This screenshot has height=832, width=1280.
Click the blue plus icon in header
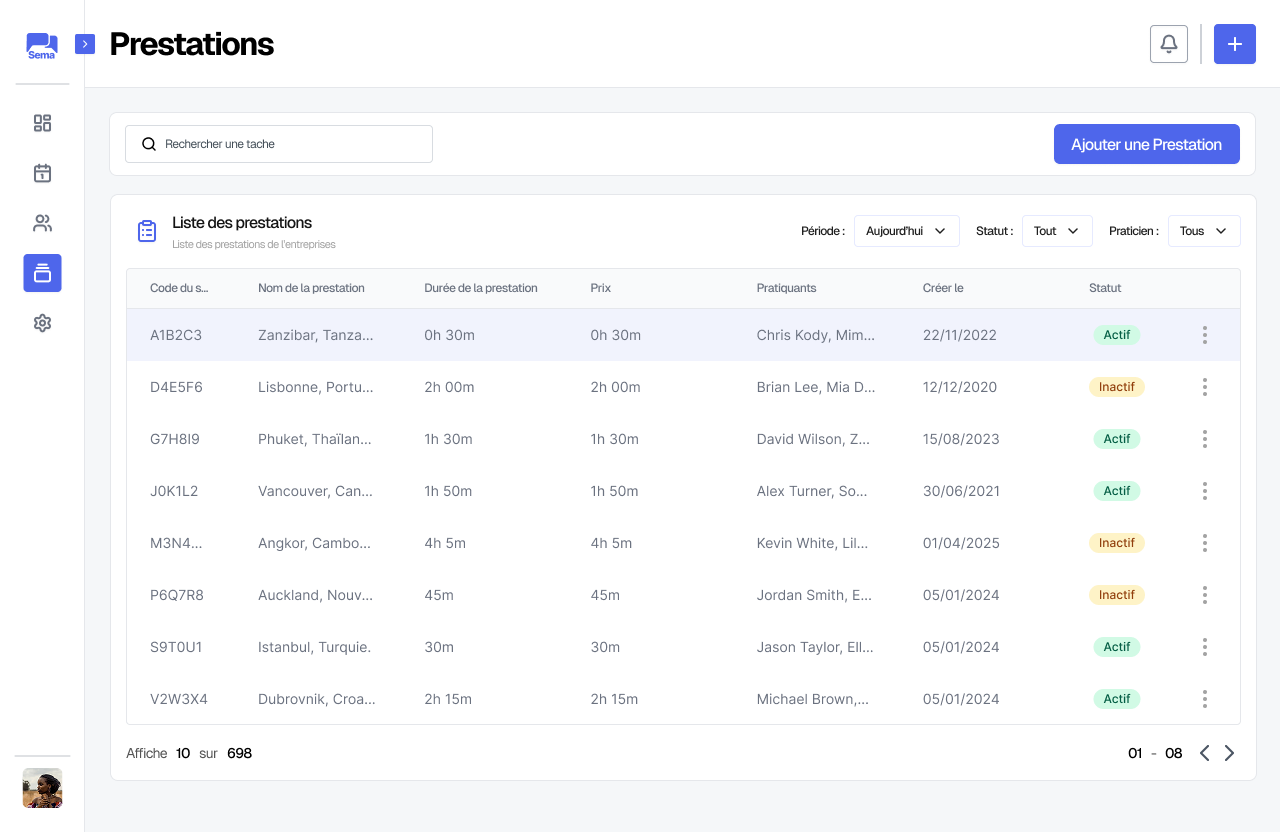(1234, 44)
